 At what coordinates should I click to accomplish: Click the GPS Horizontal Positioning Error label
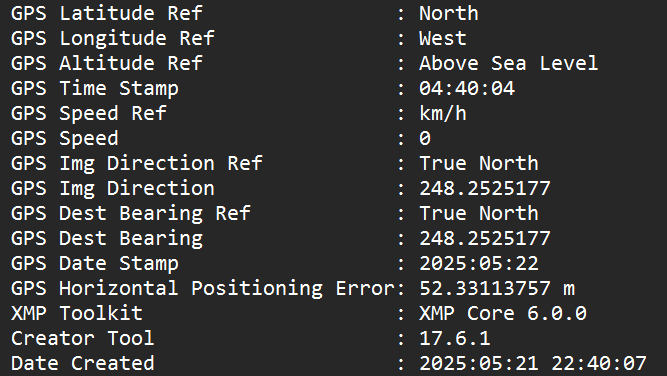pos(202,288)
